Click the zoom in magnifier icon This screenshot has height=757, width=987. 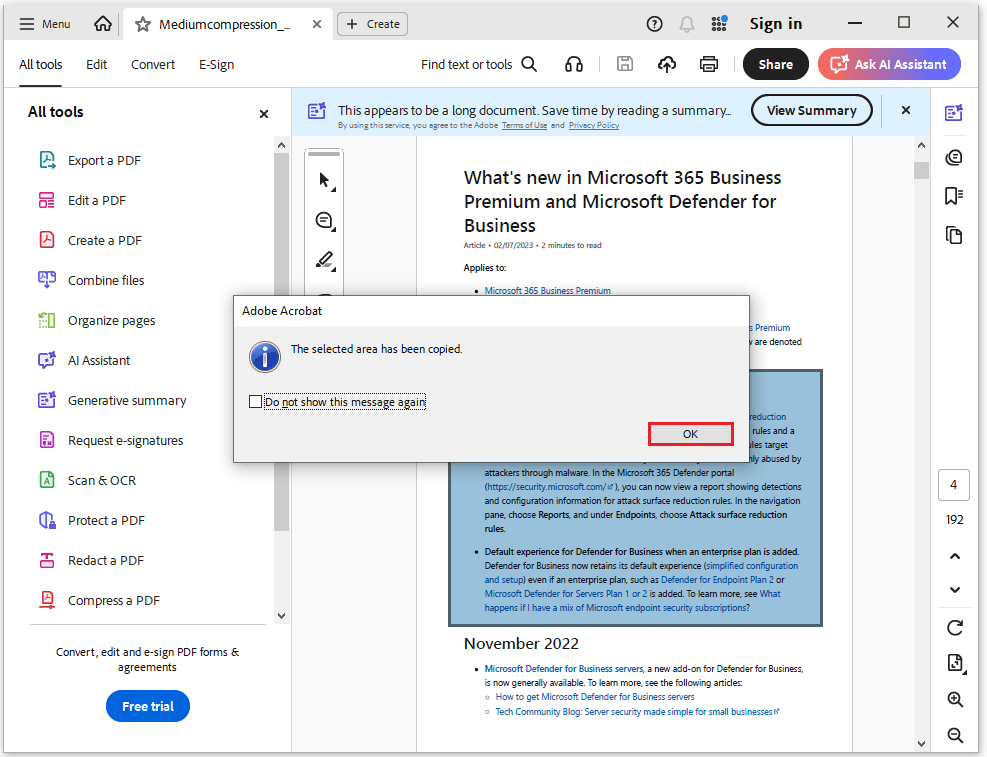[x=955, y=700]
